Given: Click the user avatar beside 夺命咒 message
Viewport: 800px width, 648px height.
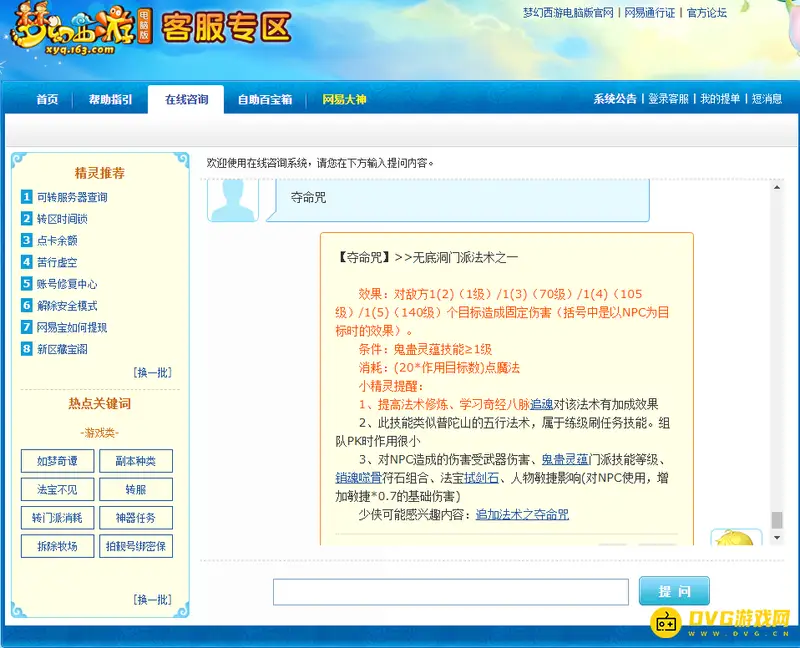Looking at the screenshot, I should [x=233, y=200].
